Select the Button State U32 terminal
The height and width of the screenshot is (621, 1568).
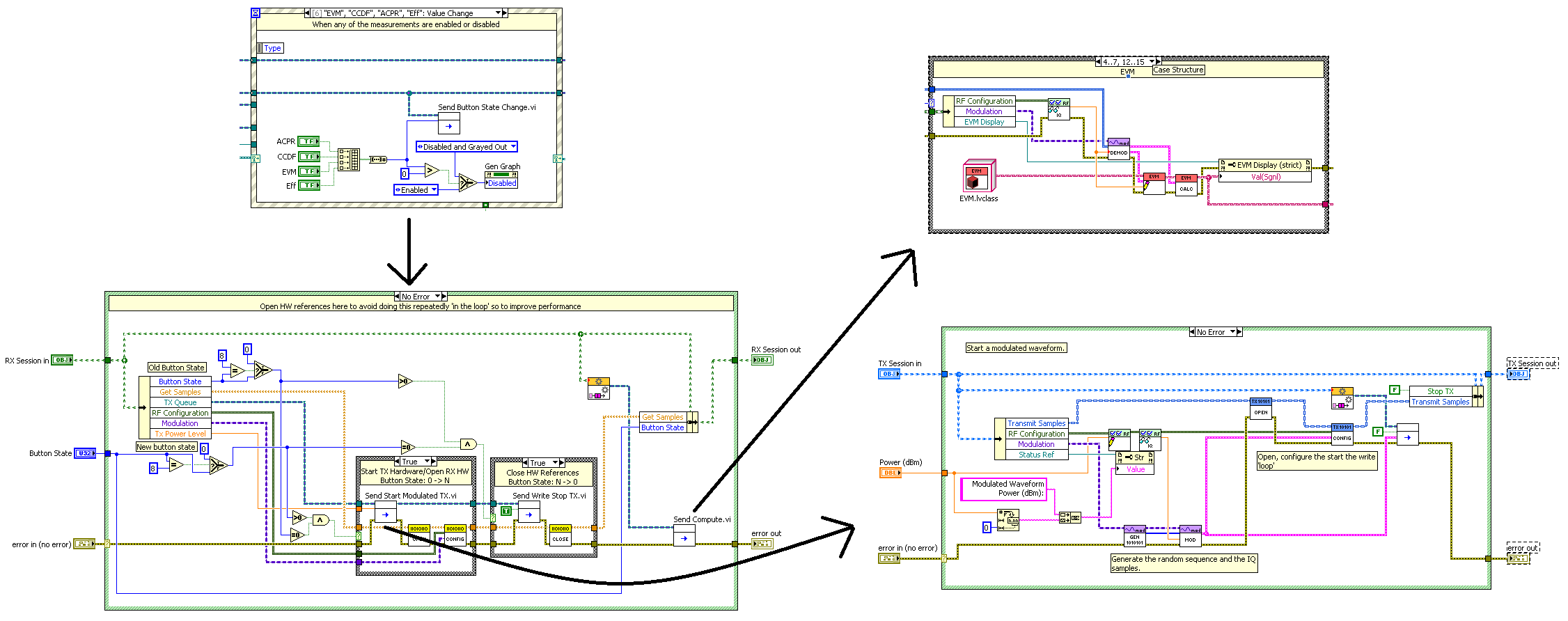(x=85, y=453)
